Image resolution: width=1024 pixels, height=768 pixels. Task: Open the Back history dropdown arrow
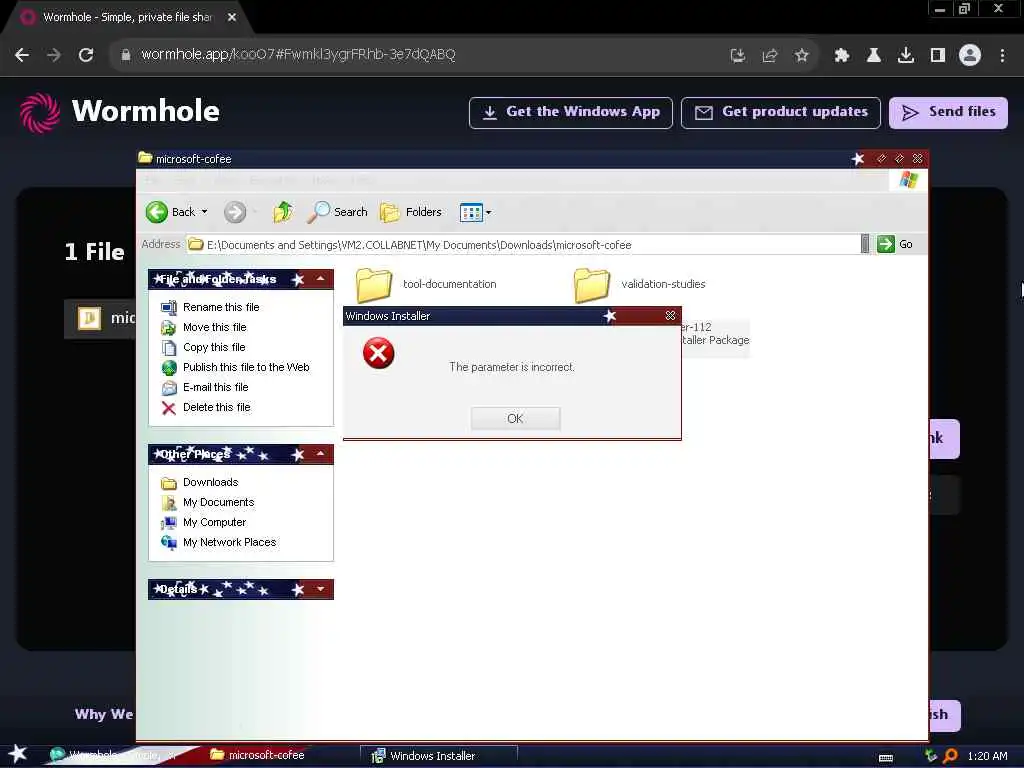(x=204, y=212)
